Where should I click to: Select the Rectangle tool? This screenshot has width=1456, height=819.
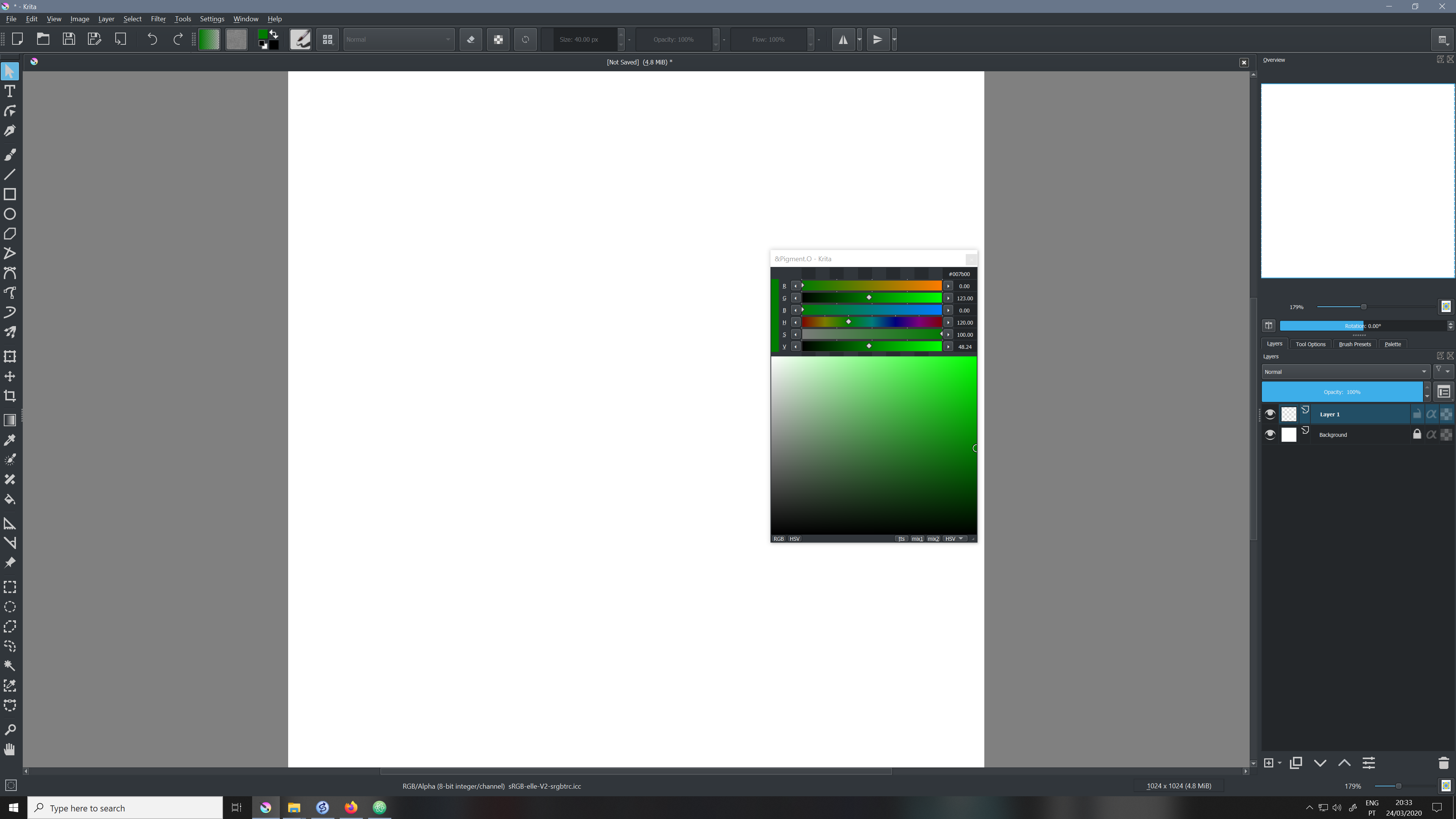point(9,194)
